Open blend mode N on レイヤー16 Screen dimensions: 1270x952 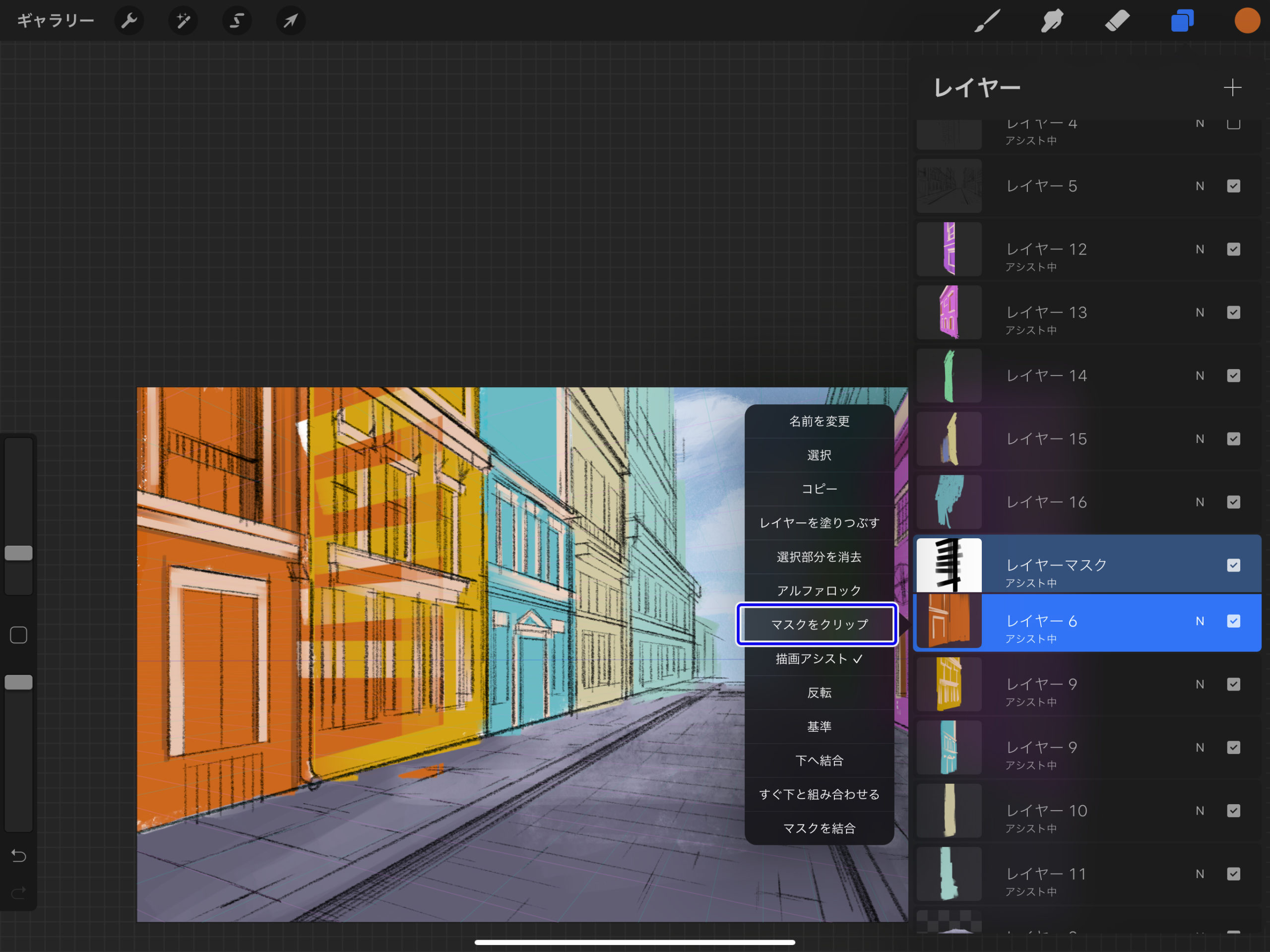[x=1200, y=501]
